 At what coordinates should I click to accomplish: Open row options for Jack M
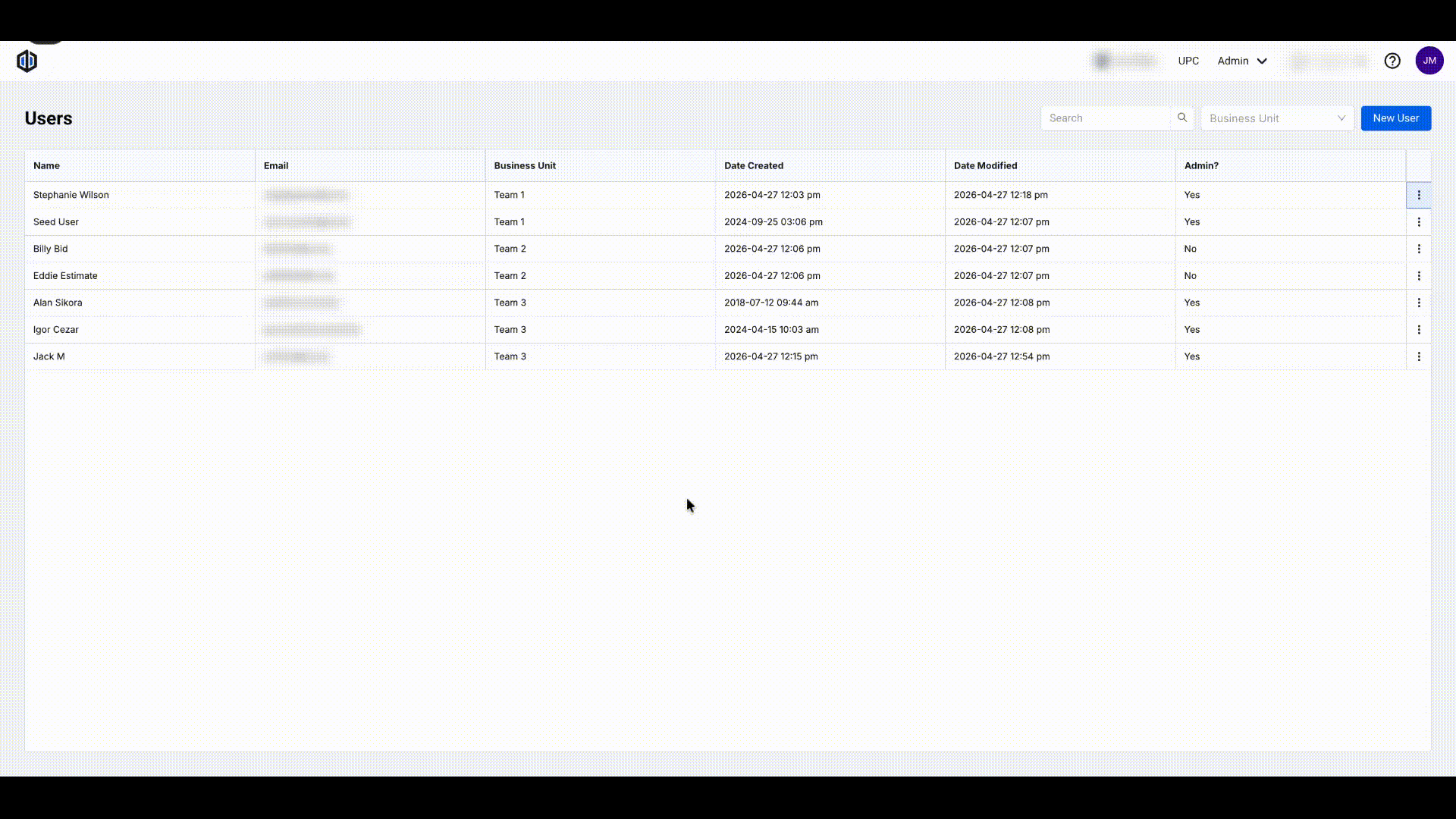pos(1419,356)
